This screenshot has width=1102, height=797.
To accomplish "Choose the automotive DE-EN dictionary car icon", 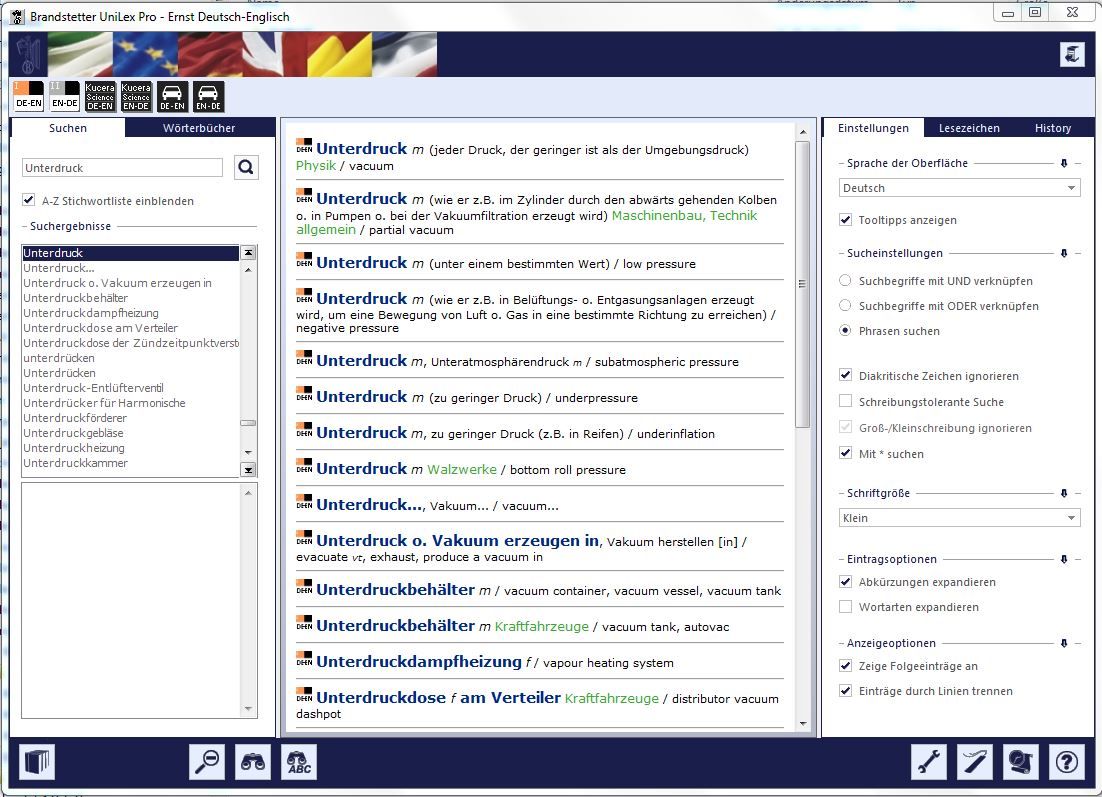I will pyautogui.click(x=172, y=96).
